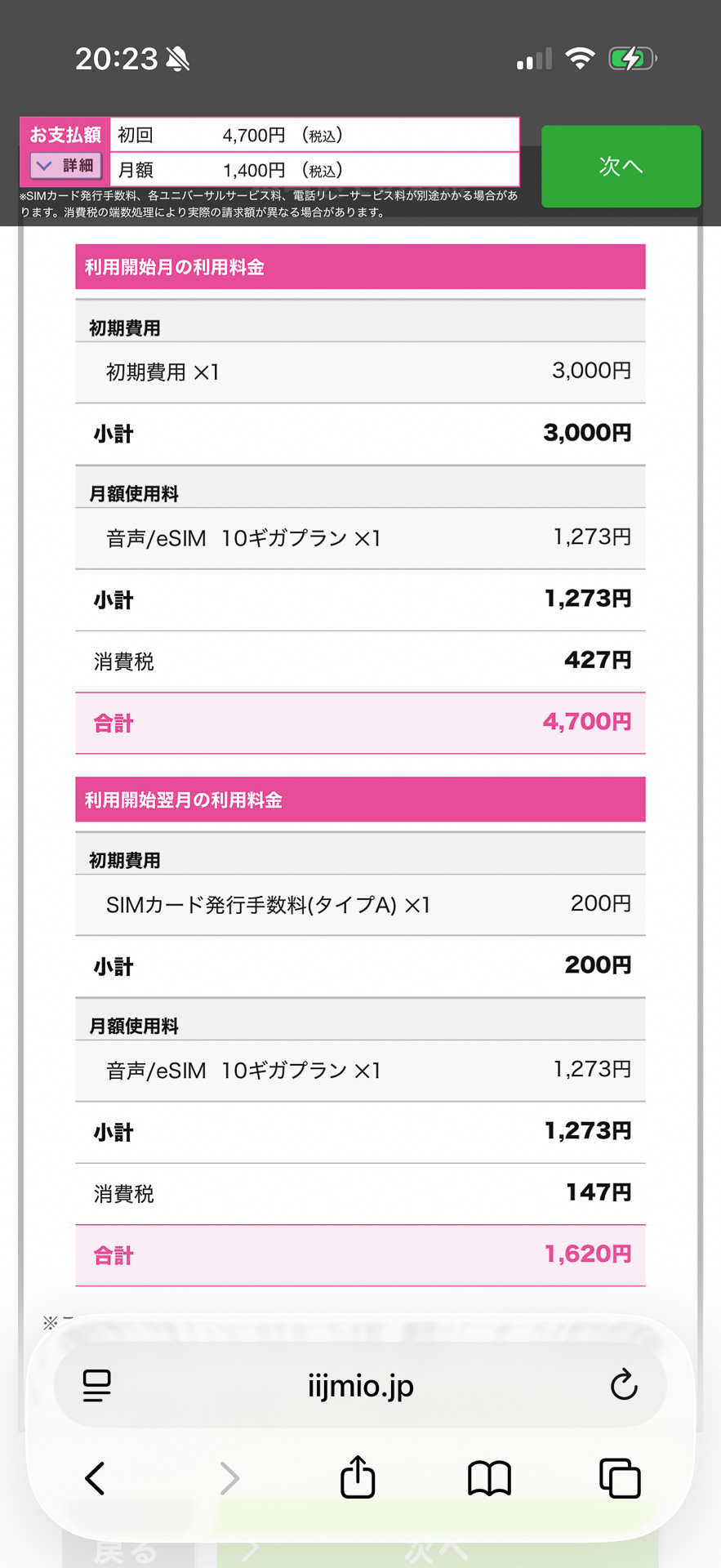The width and height of the screenshot is (721, 1568).
Task: Open page menu icon left of address
Action: (97, 1386)
